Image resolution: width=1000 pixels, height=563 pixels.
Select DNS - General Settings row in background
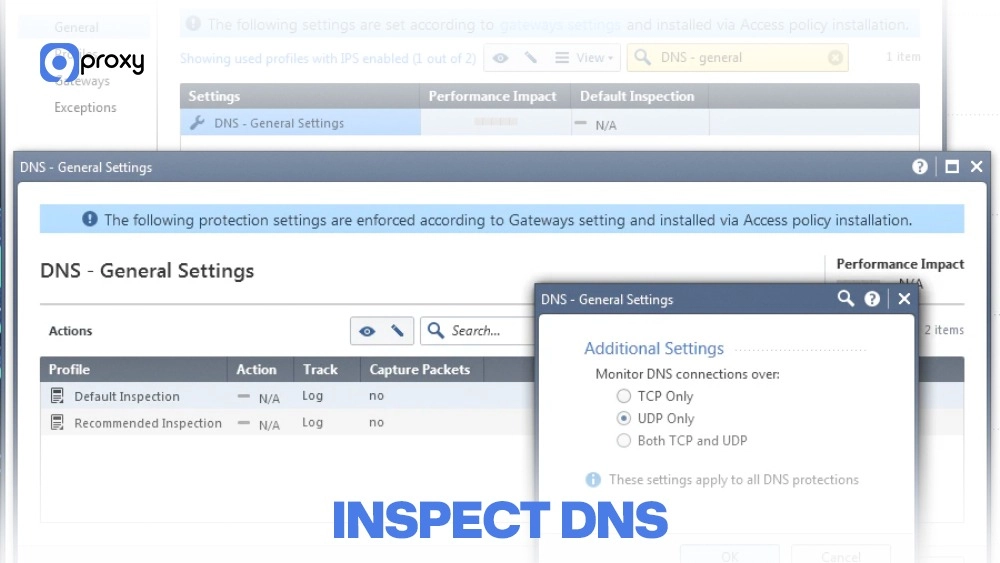click(x=550, y=122)
